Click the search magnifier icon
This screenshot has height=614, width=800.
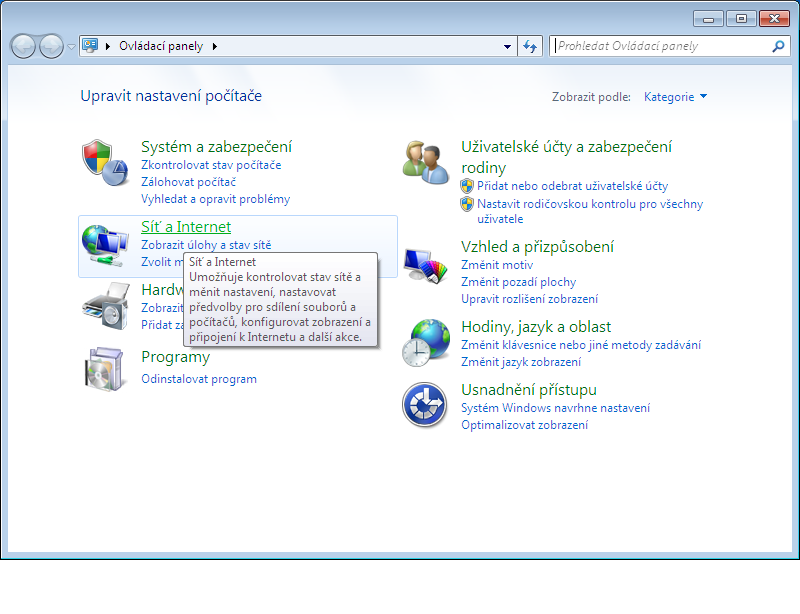click(778, 46)
